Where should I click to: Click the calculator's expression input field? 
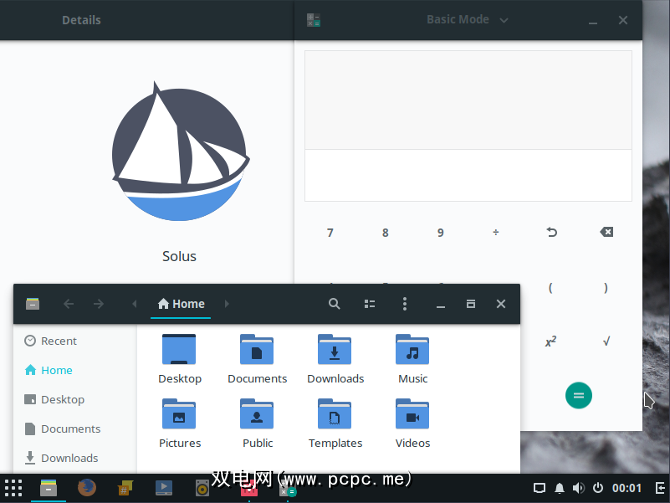pos(468,175)
